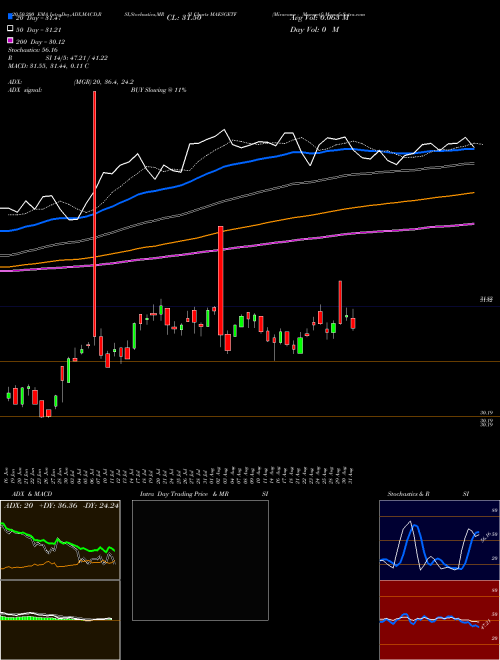Click the second tall red spike bar
Image resolution: width=500 pixels, height=660 pixels.
(x=221, y=281)
